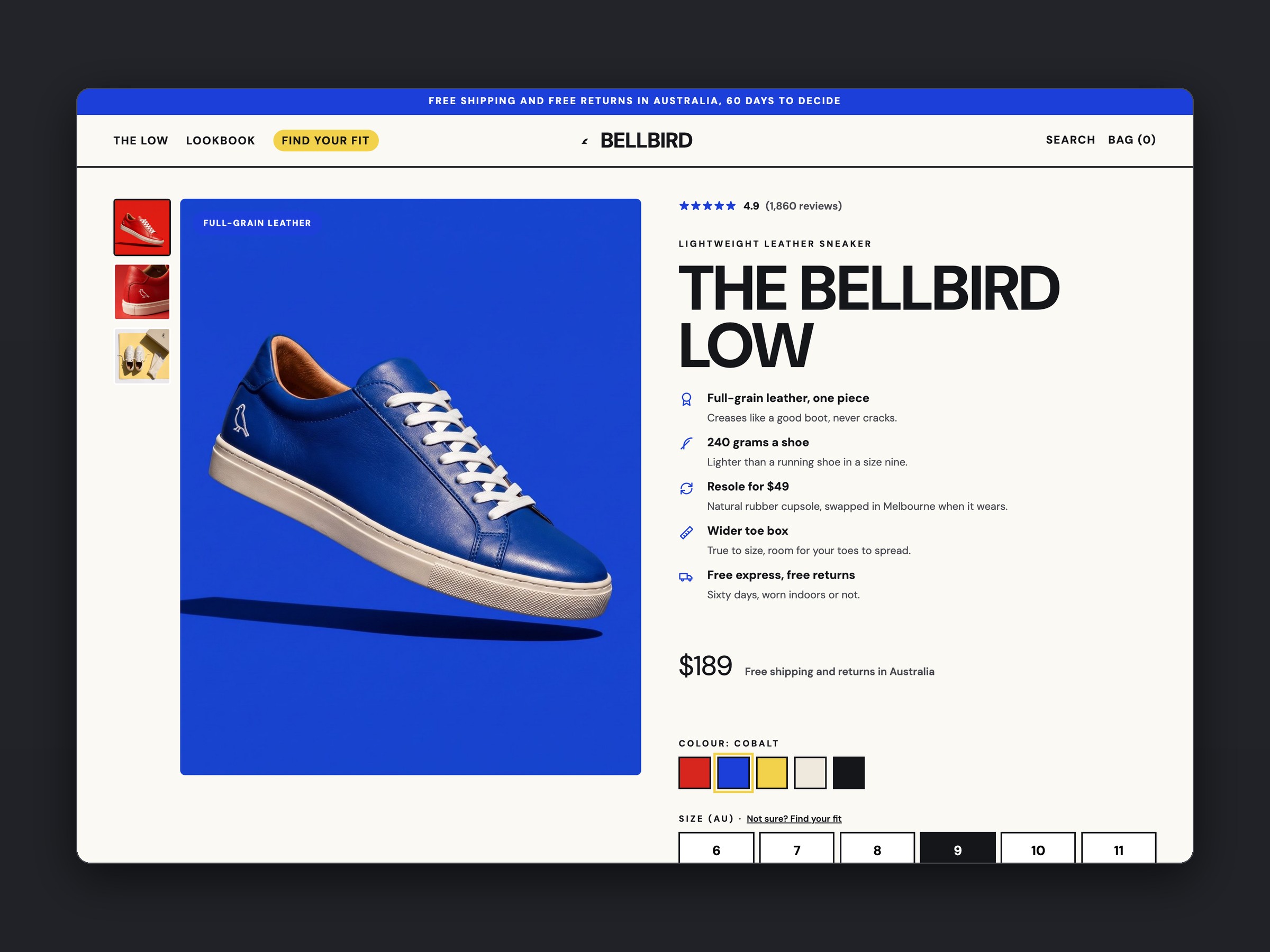Click the text Wider toe box
The image size is (1270, 952).
click(748, 531)
